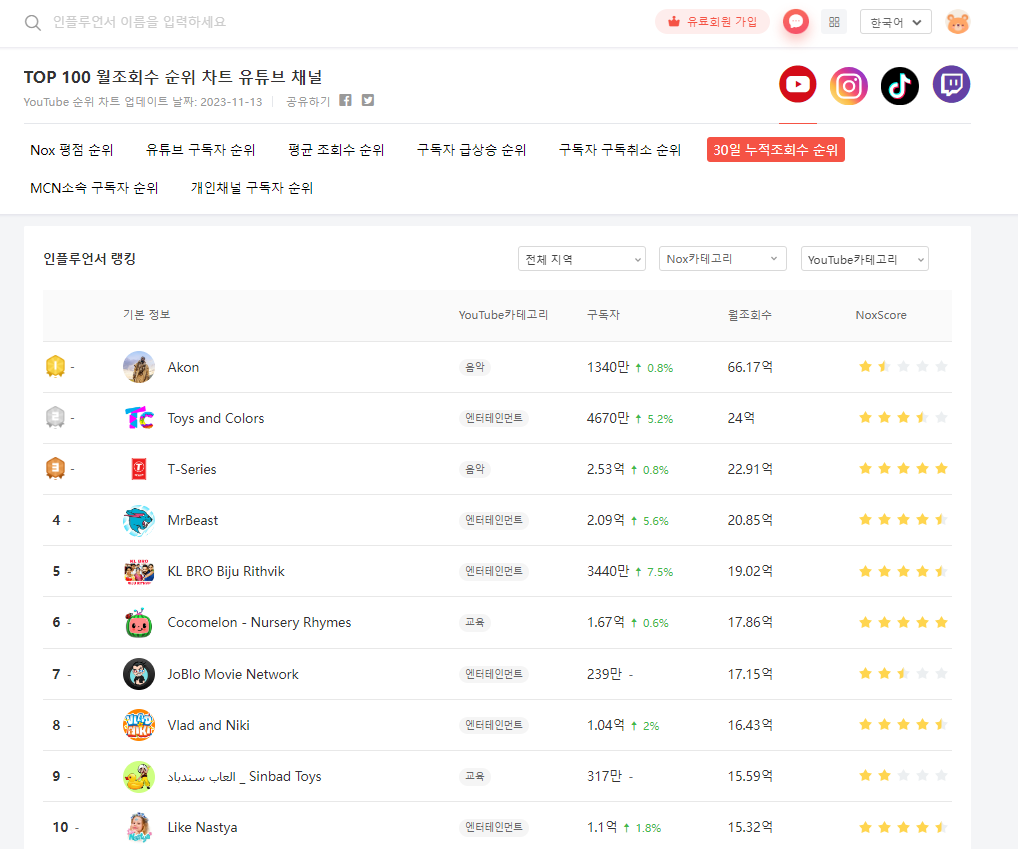Open the Like Nastya channel link

coord(202,828)
